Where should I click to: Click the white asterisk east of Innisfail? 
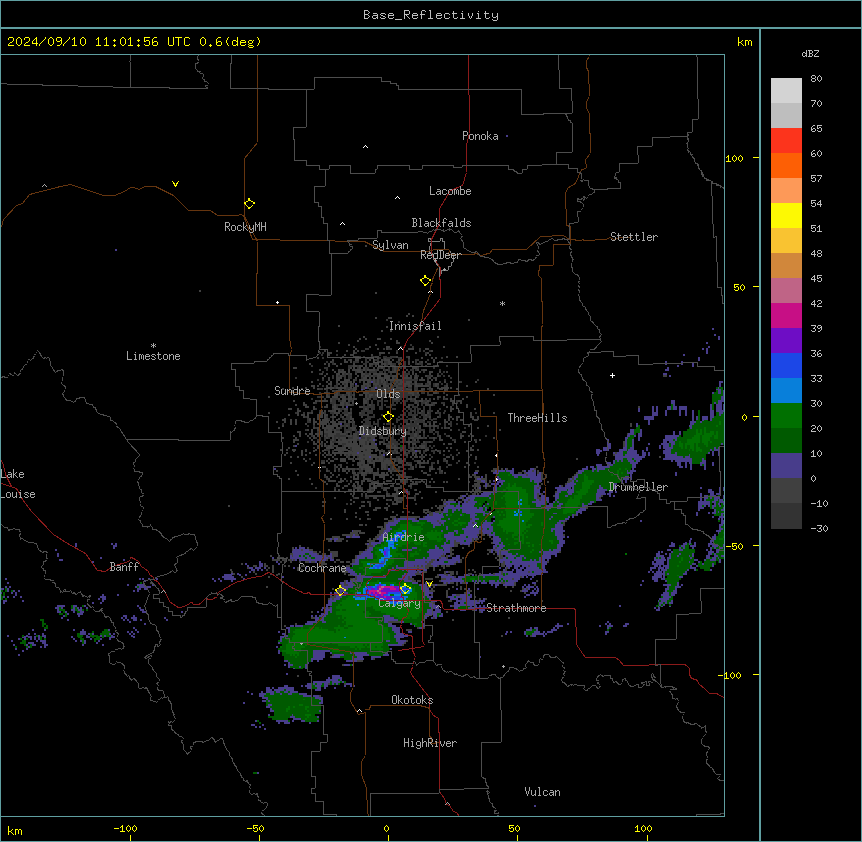pos(502,304)
